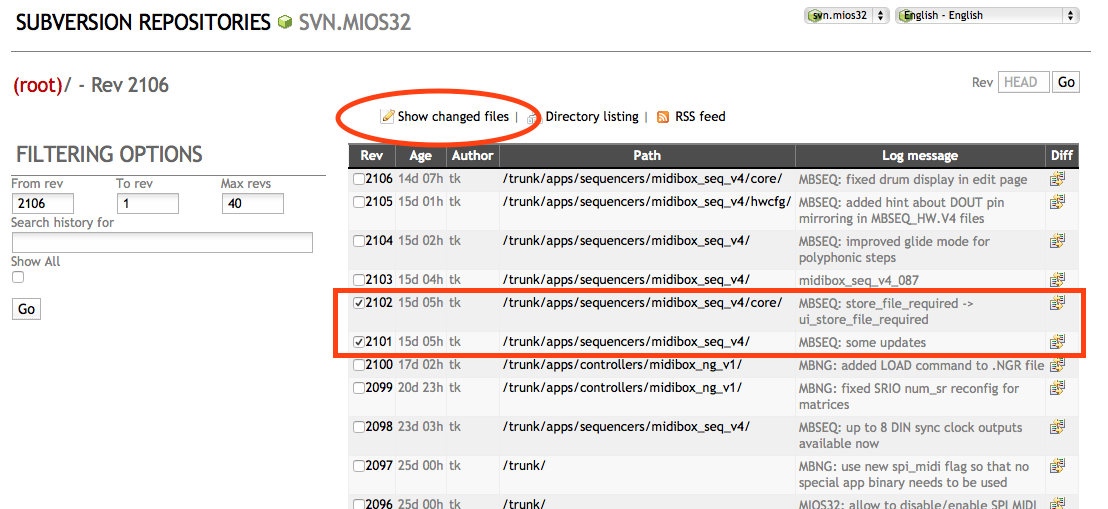Viewport: 1108px width, 509px height.
Task: Click the diff icon for revision 2102
Action: [x=1057, y=303]
